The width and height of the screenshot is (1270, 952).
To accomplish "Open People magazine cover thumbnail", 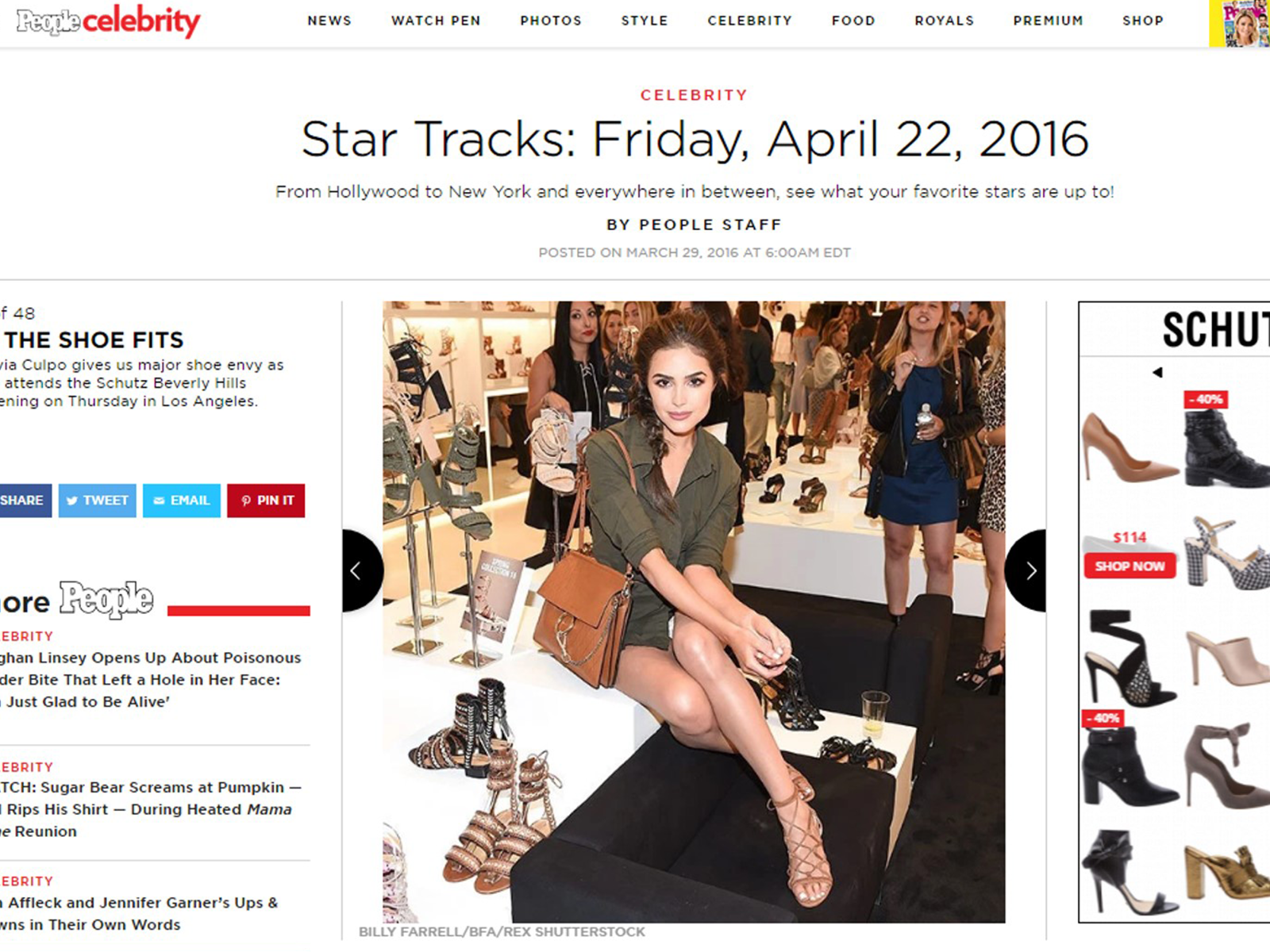I will (1239, 24).
